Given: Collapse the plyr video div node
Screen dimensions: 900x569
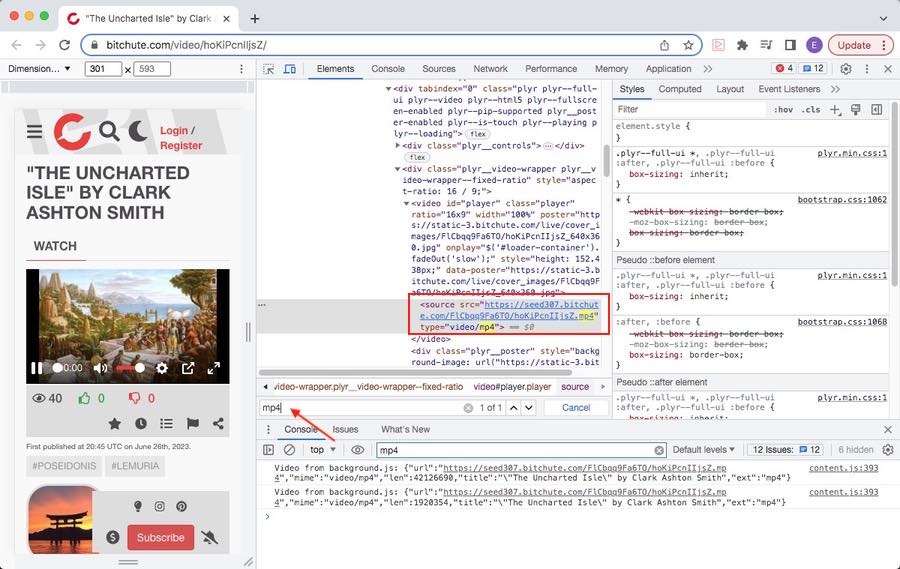Looking at the screenshot, I should [389, 89].
